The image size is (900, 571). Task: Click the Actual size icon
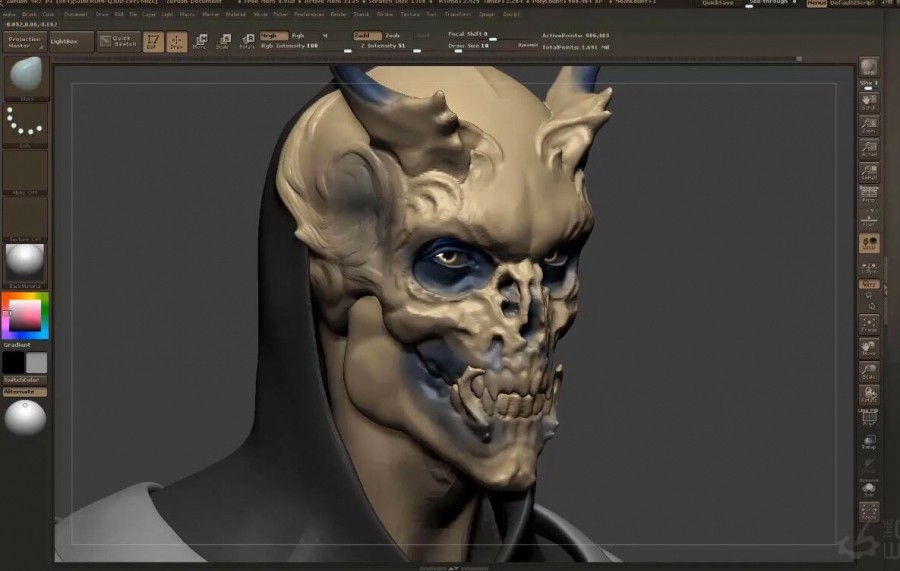coord(869,149)
